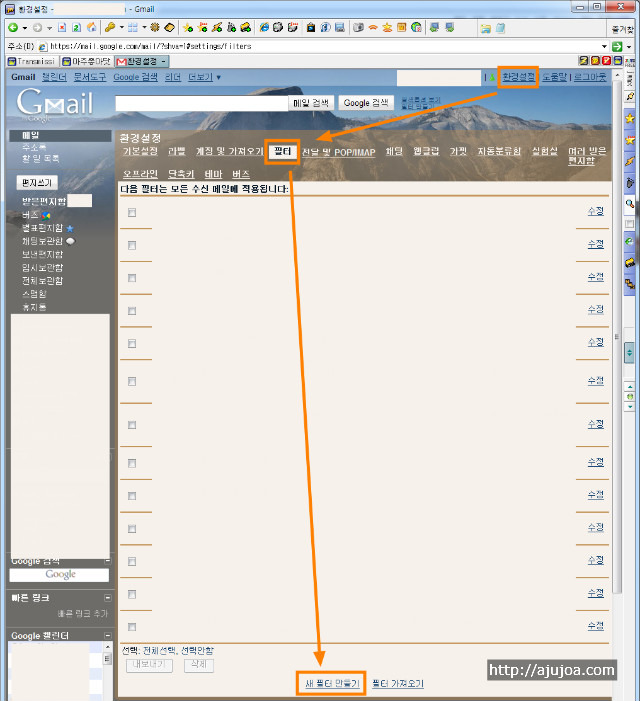Tick the last filter row checkbox
Screen dimensions: 640x701
click(x=132, y=627)
